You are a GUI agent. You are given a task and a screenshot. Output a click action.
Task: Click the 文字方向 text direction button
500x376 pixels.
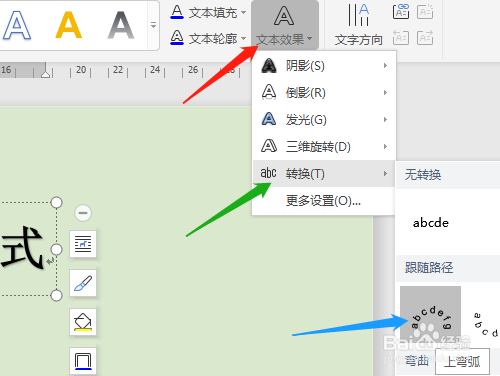359,25
